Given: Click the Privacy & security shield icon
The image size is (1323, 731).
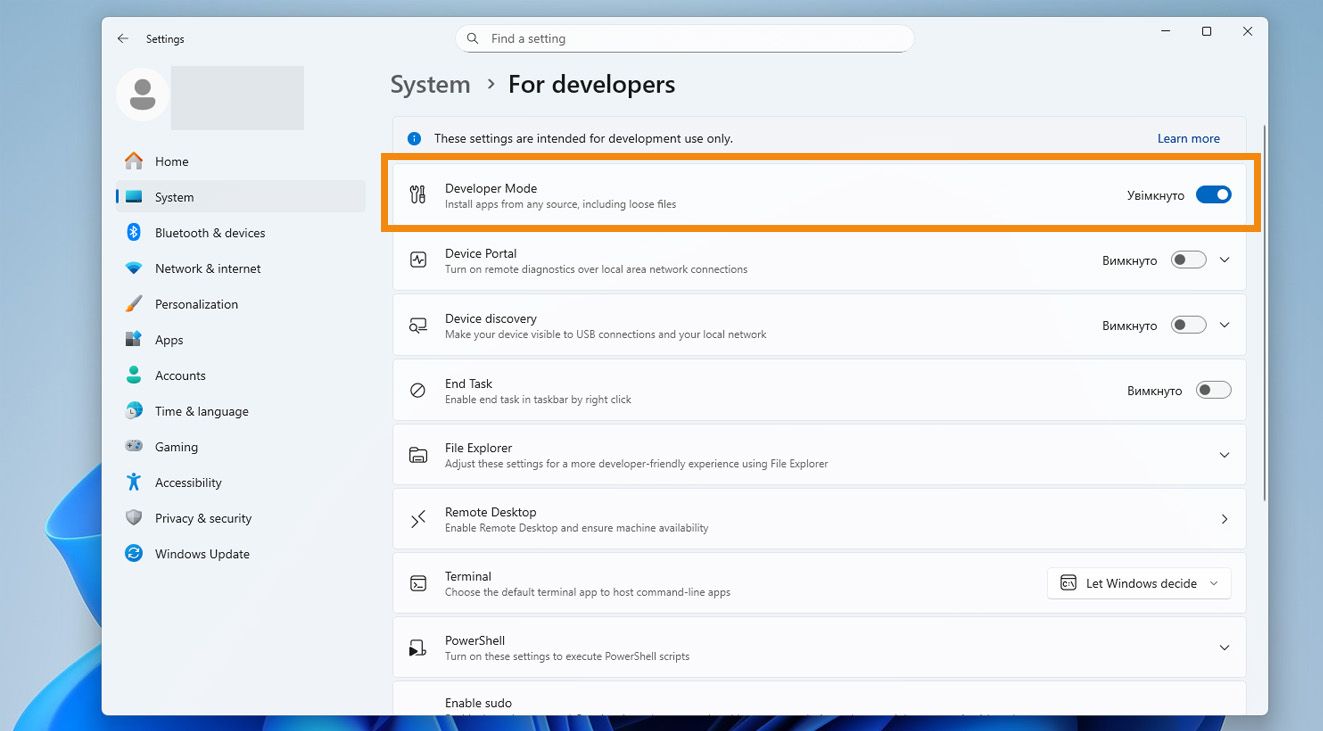Looking at the screenshot, I should click(x=133, y=518).
